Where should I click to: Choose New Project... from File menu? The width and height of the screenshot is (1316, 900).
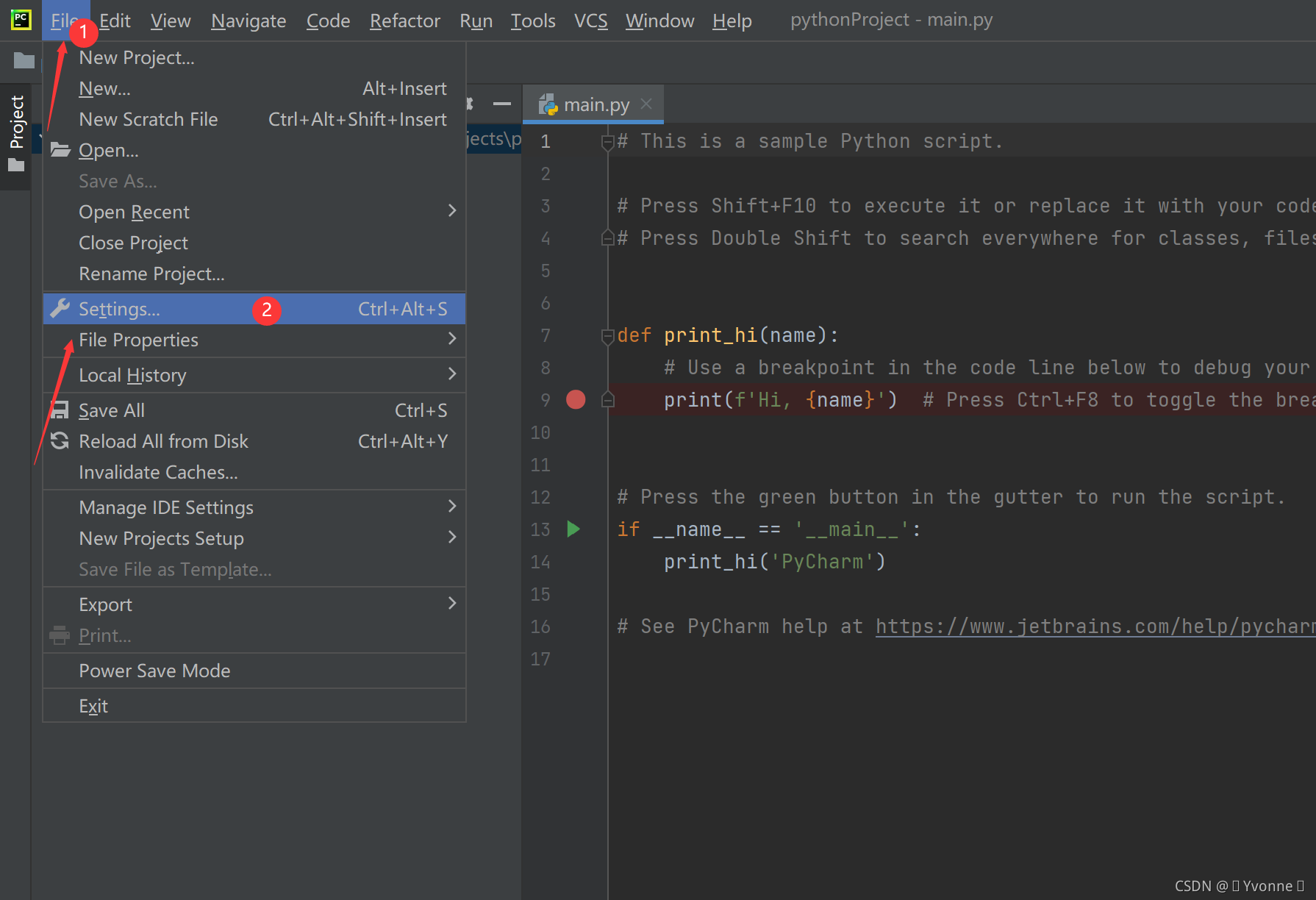click(x=254, y=57)
